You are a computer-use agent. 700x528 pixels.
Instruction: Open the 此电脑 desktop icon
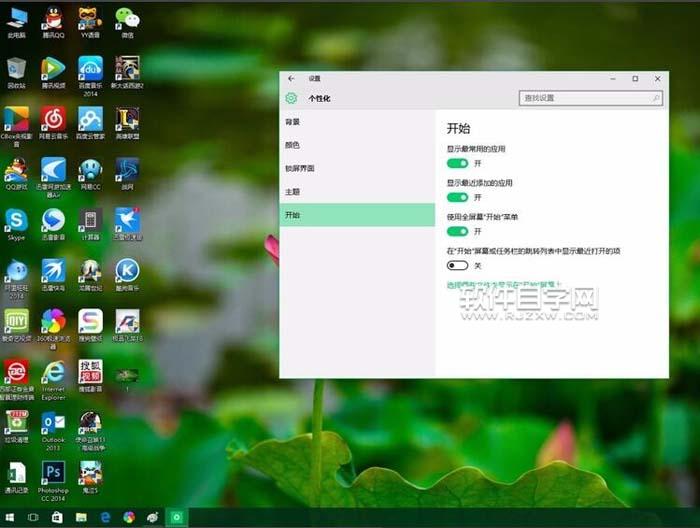[17, 22]
